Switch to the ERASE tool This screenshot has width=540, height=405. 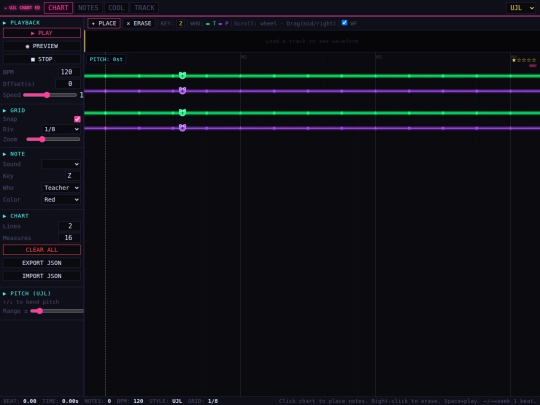(139, 23)
